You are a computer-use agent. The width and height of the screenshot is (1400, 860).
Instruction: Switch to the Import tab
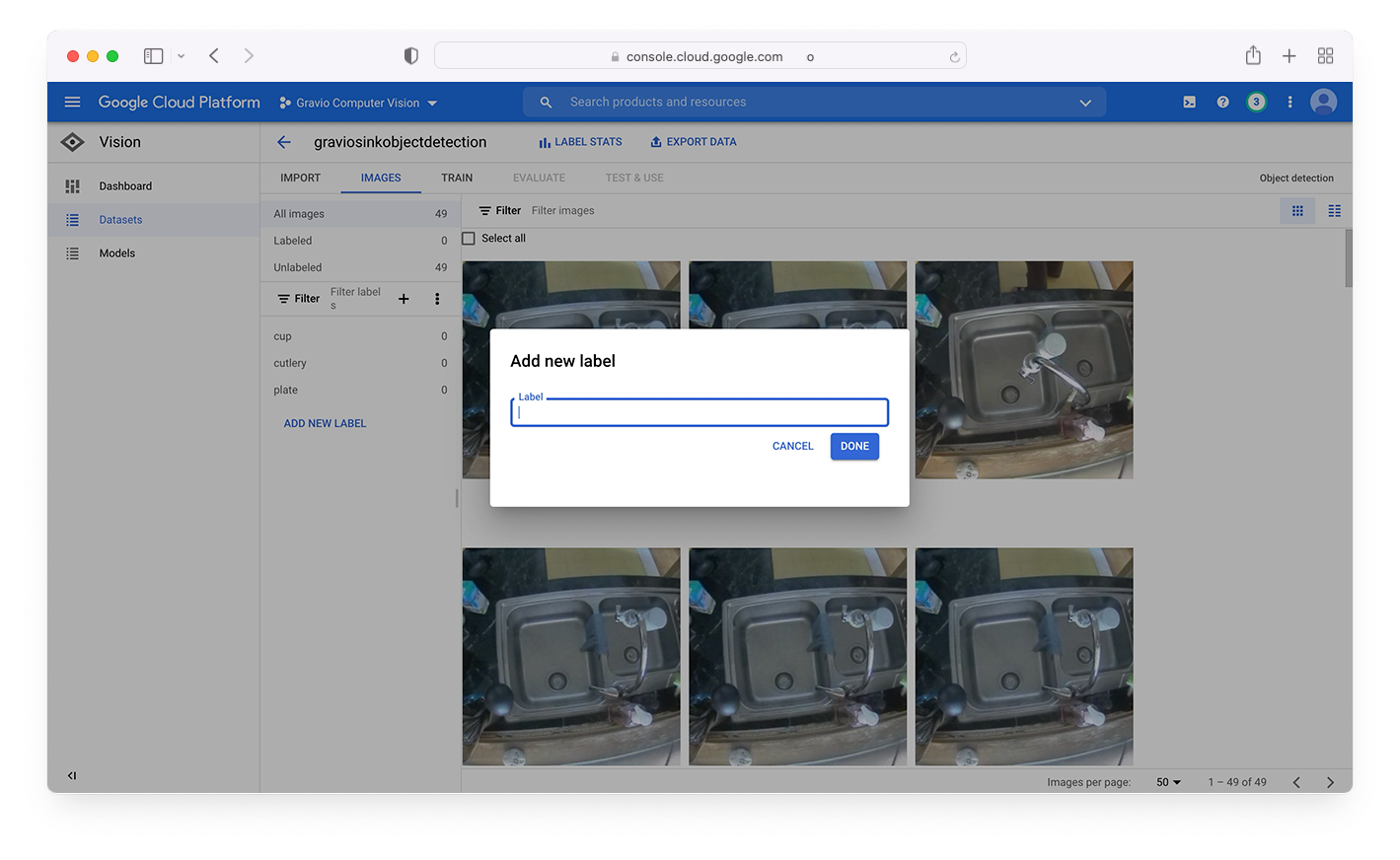301,178
